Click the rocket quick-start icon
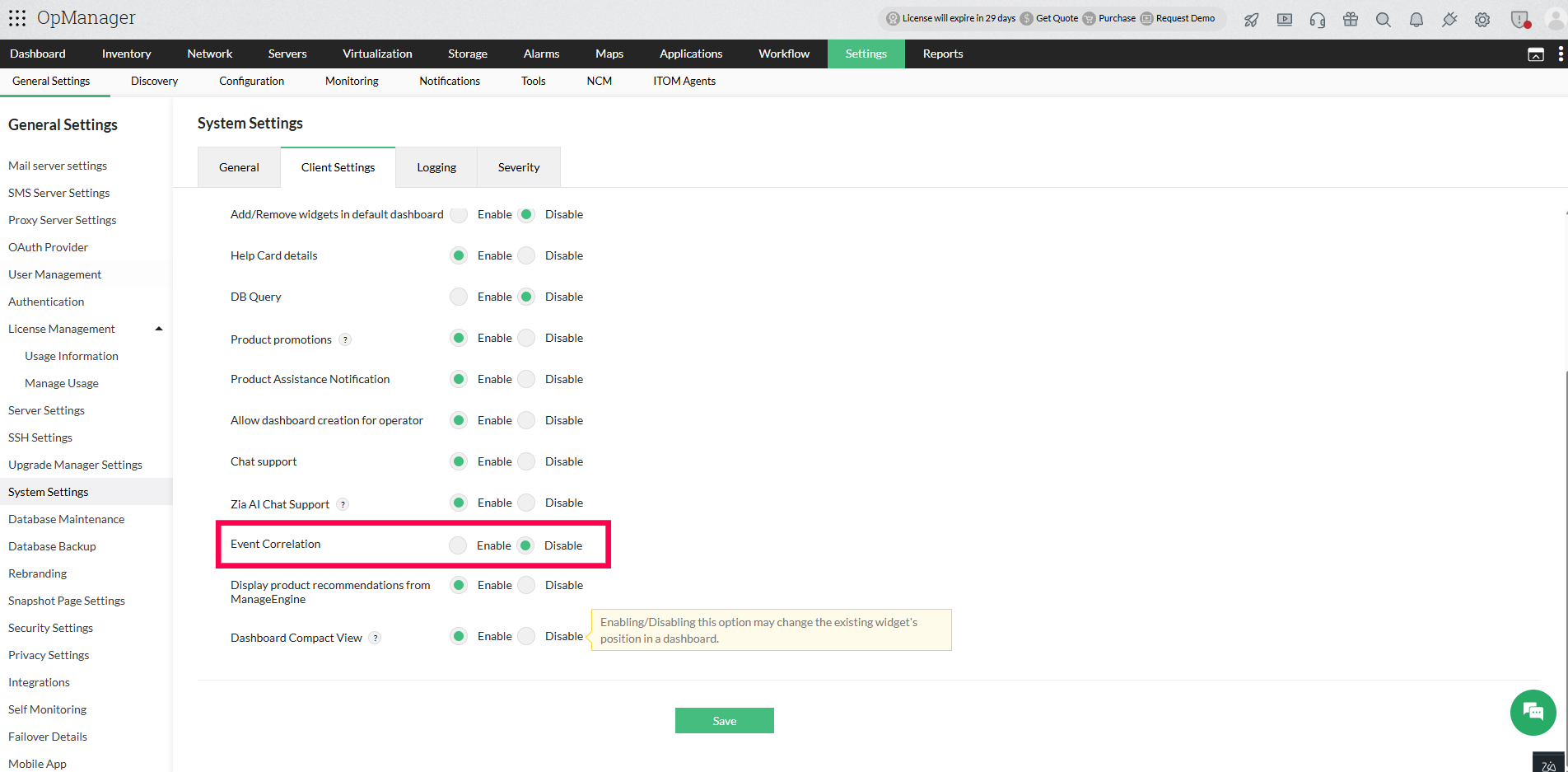The image size is (1568, 772). (x=1251, y=20)
